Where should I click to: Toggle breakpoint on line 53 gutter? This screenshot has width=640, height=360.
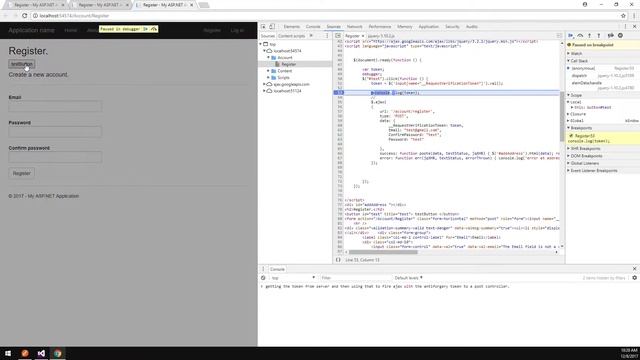(339, 93)
